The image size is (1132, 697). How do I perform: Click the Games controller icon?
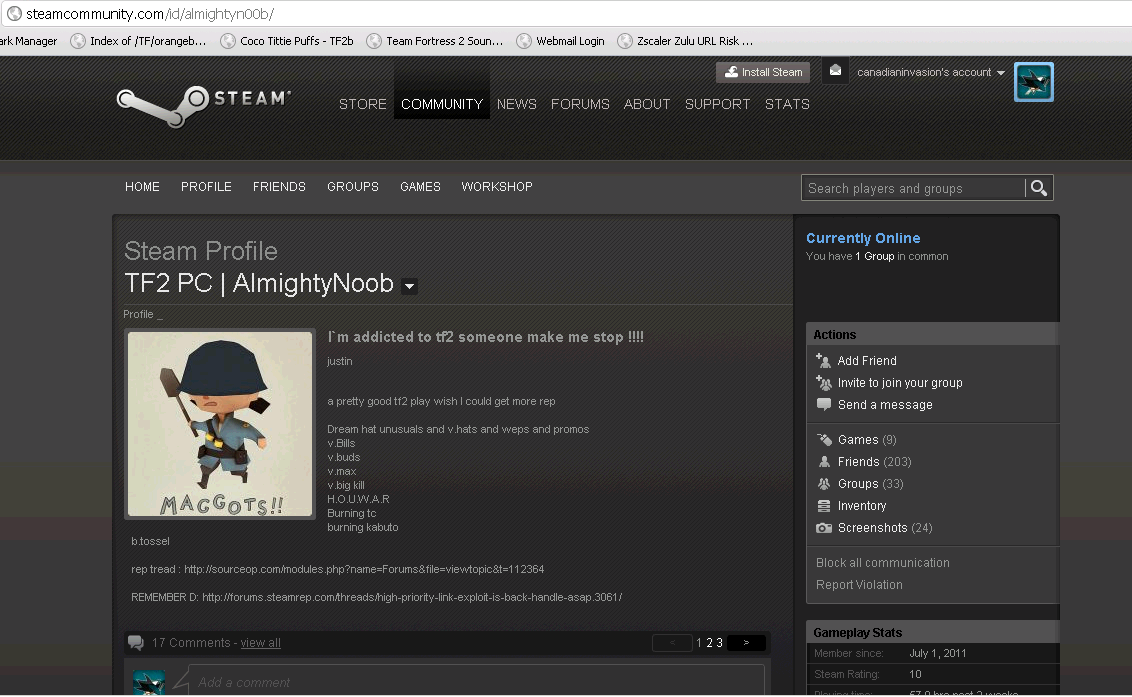[x=824, y=439]
